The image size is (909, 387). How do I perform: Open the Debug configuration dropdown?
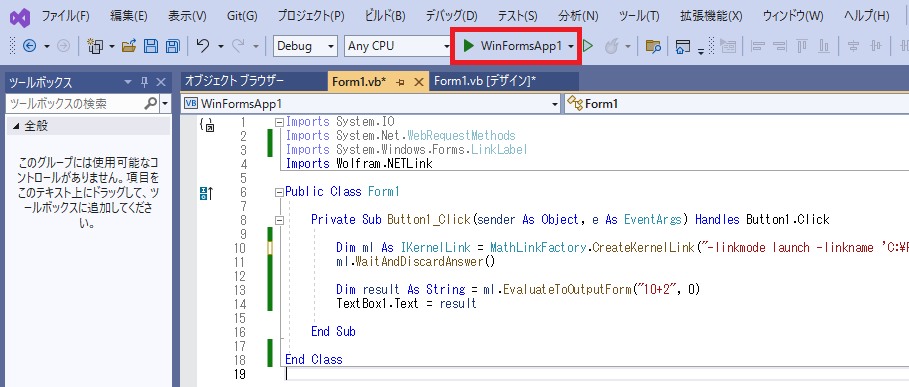click(305, 46)
